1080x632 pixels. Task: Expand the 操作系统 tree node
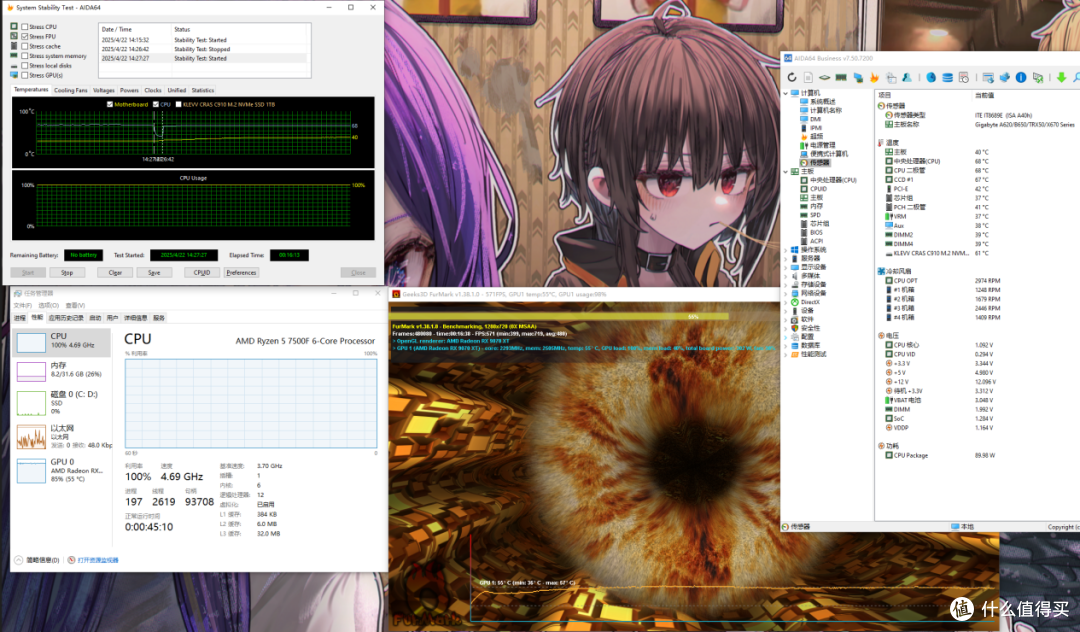coord(785,250)
